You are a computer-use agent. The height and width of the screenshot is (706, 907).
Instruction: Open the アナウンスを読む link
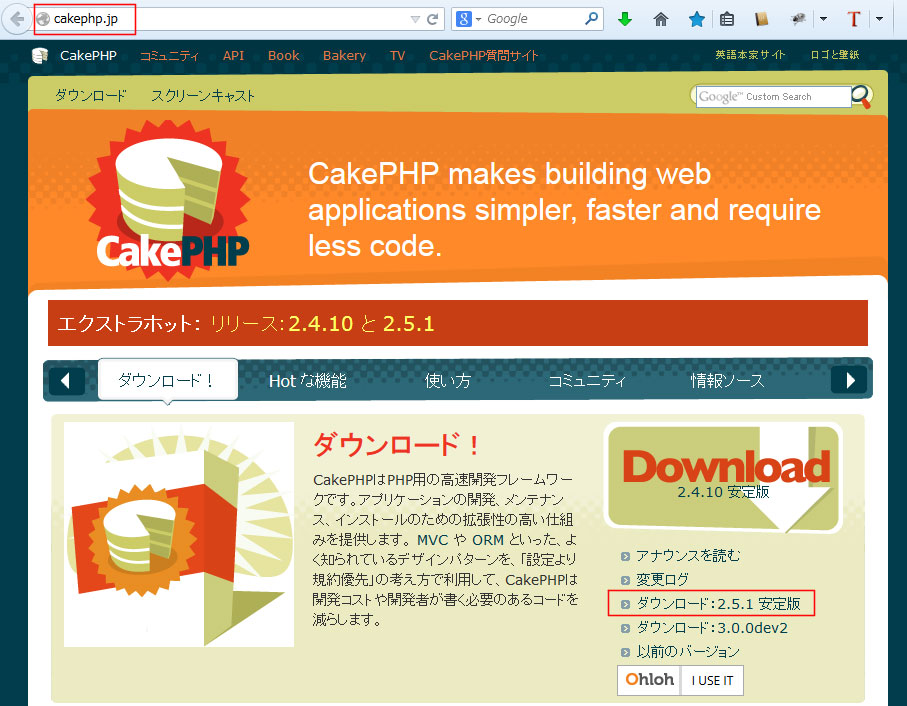tap(688, 556)
